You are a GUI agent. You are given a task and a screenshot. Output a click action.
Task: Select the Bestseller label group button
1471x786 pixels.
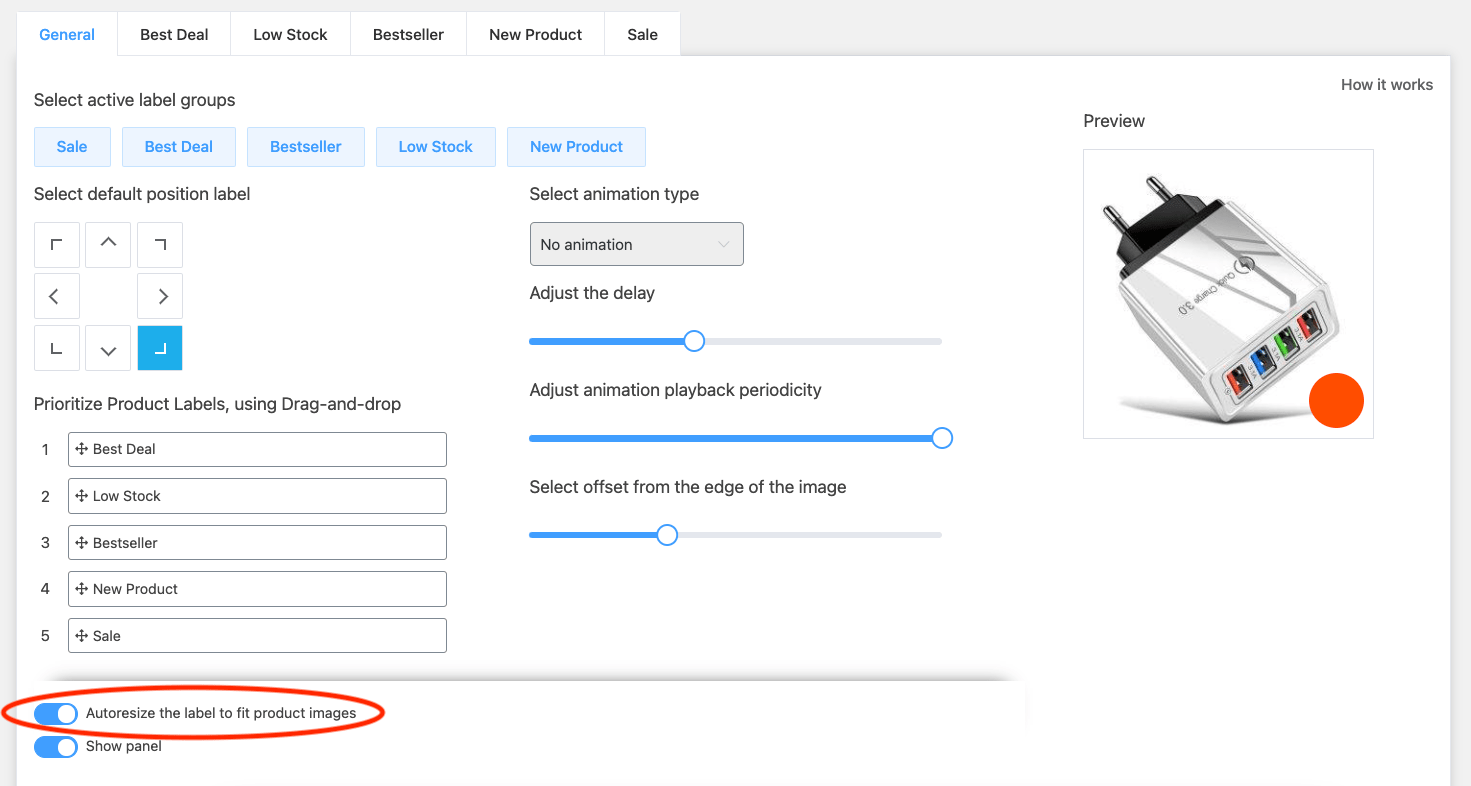[305, 146]
